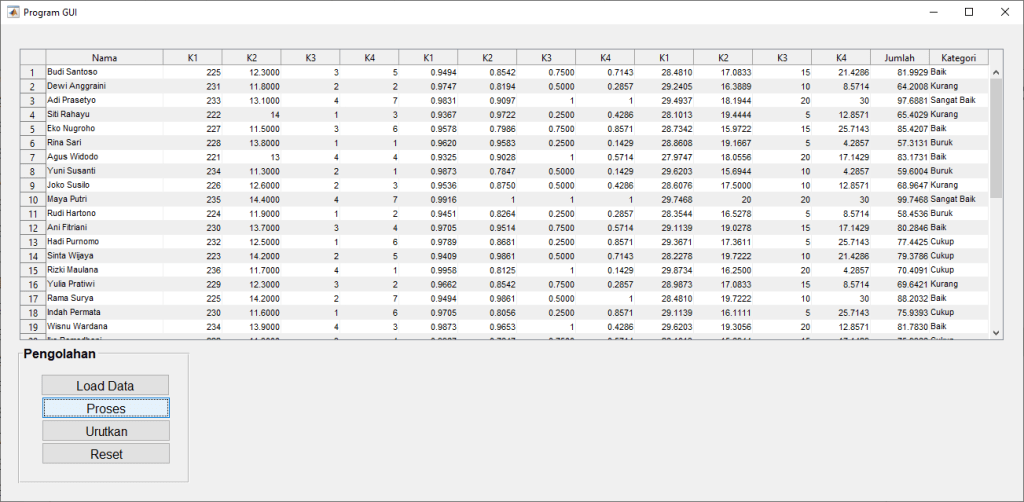Screen dimensions: 1024x502
Task: Select the Jumlah column header
Action: pos(899,58)
